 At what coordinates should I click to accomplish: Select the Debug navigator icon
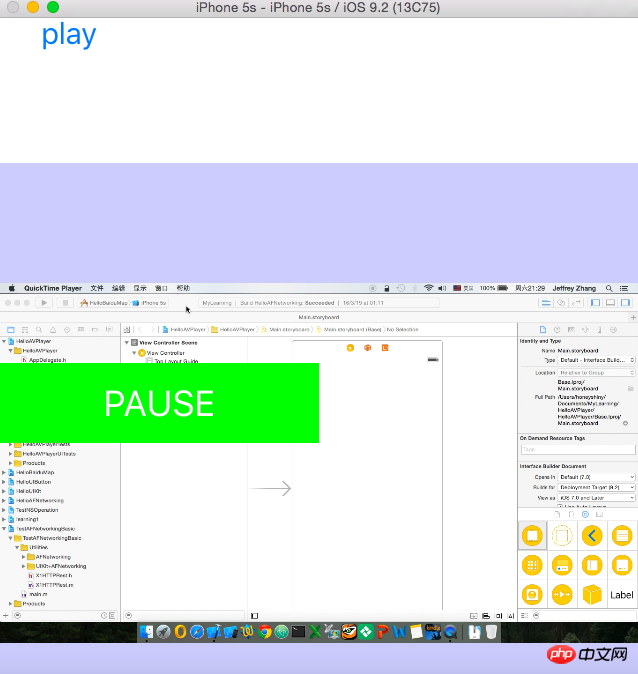[81, 330]
